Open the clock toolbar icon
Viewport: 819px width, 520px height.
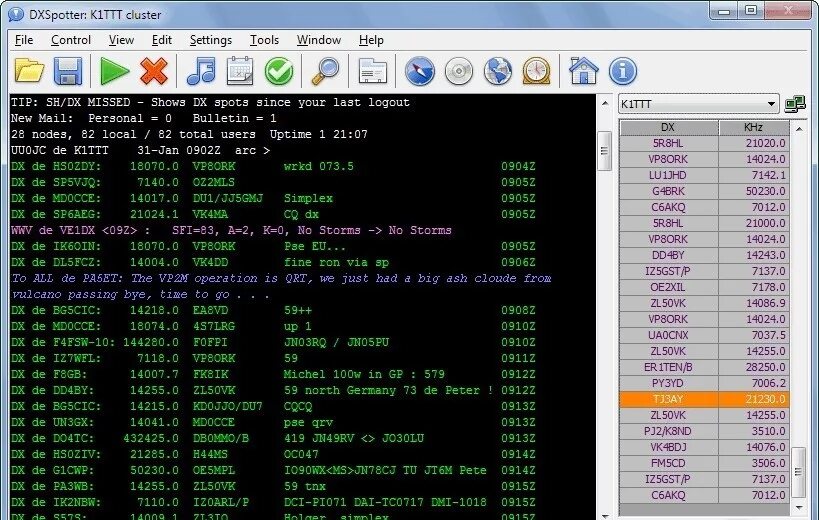[536, 71]
